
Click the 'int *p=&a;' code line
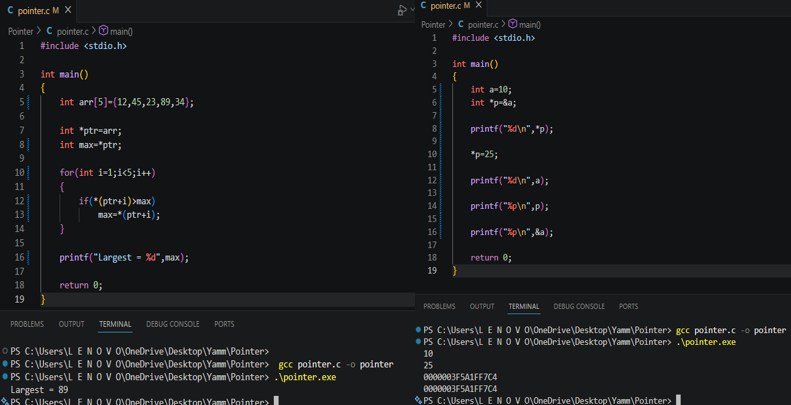pos(493,102)
